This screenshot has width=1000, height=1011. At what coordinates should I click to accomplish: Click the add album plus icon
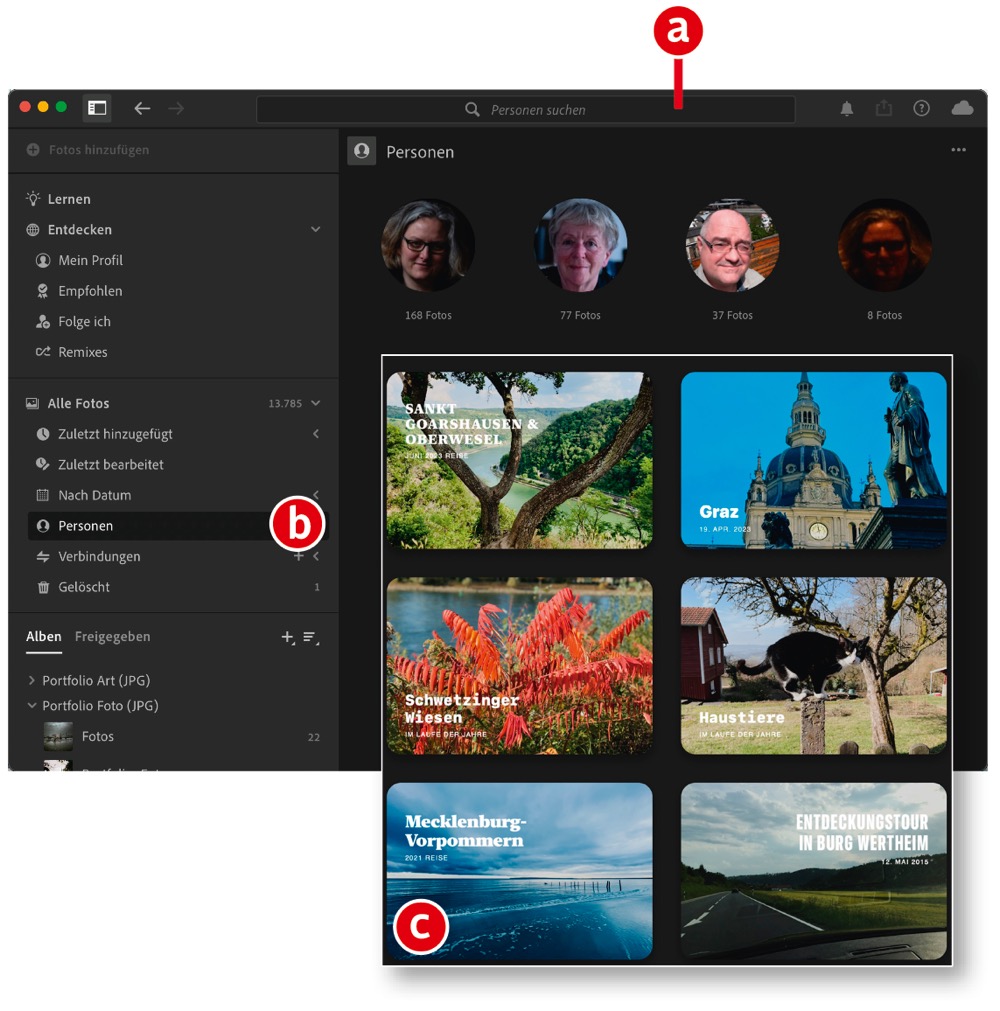[288, 637]
